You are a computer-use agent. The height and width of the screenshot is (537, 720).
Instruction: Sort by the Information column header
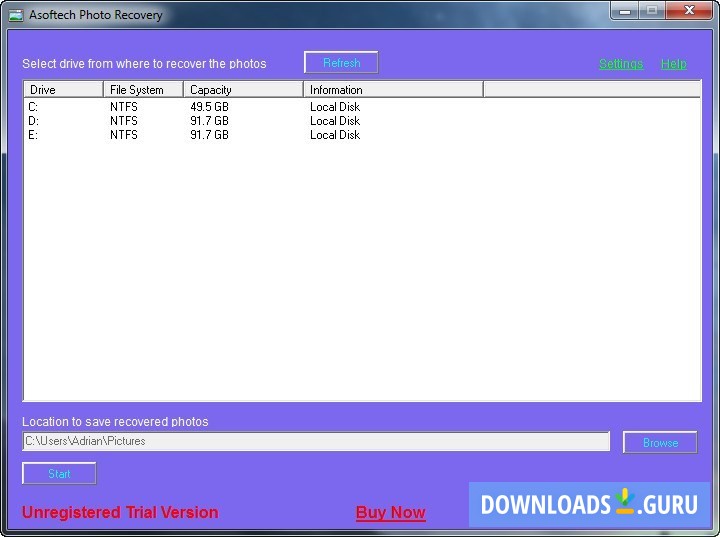point(394,90)
